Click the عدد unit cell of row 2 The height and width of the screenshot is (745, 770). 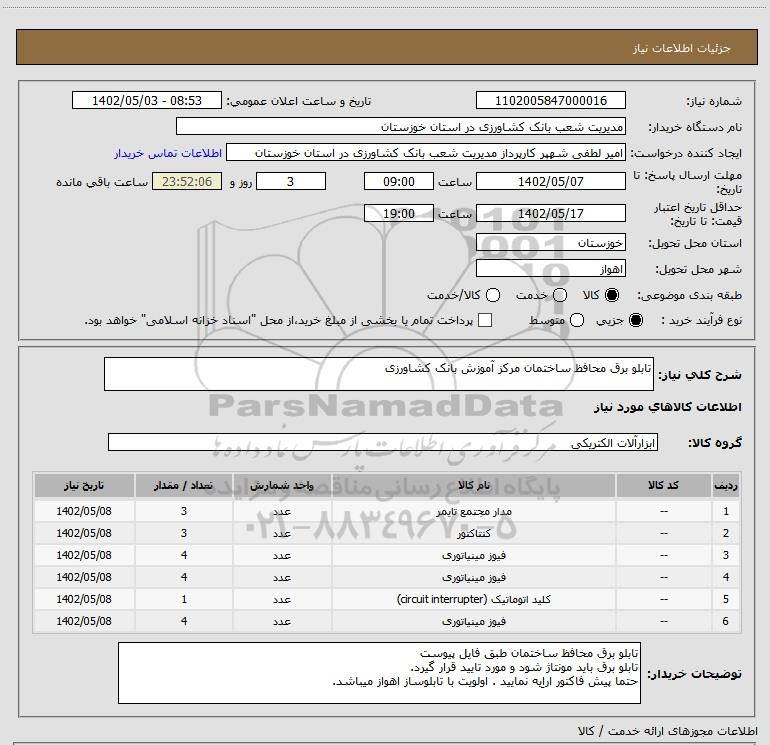pyautogui.click(x=282, y=533)
